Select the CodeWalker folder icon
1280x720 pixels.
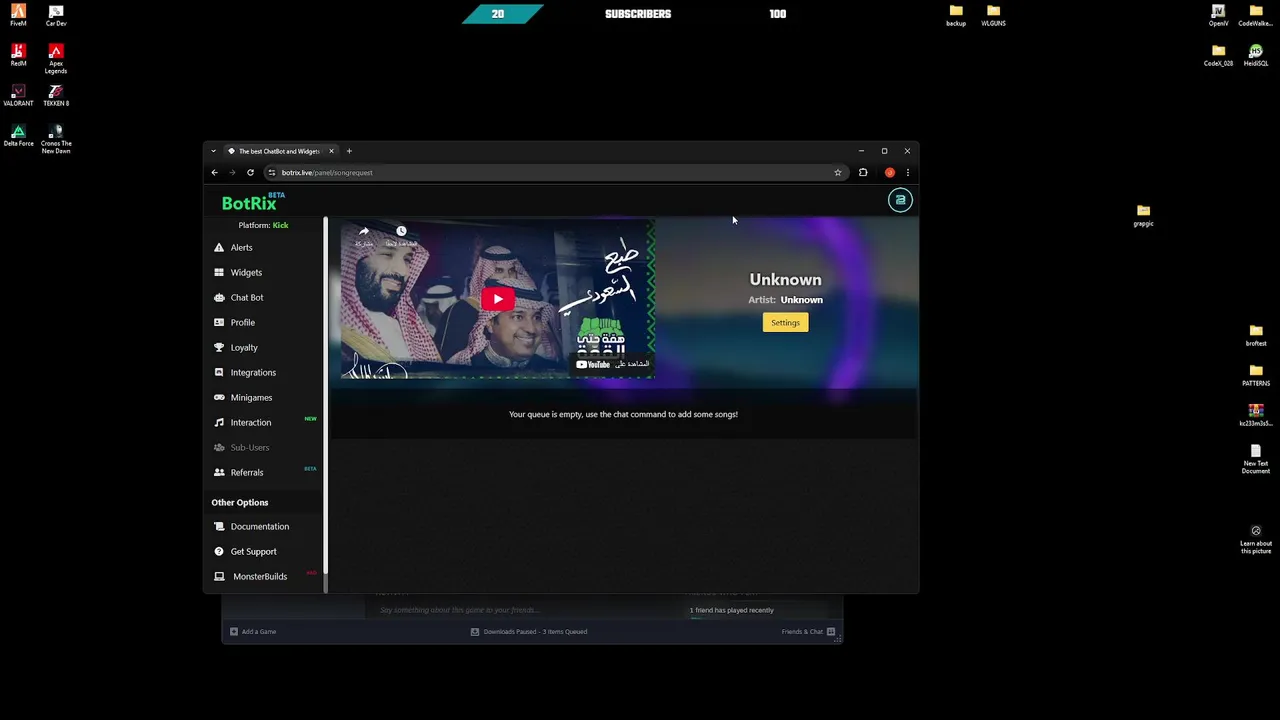[x=1256, y=16]
